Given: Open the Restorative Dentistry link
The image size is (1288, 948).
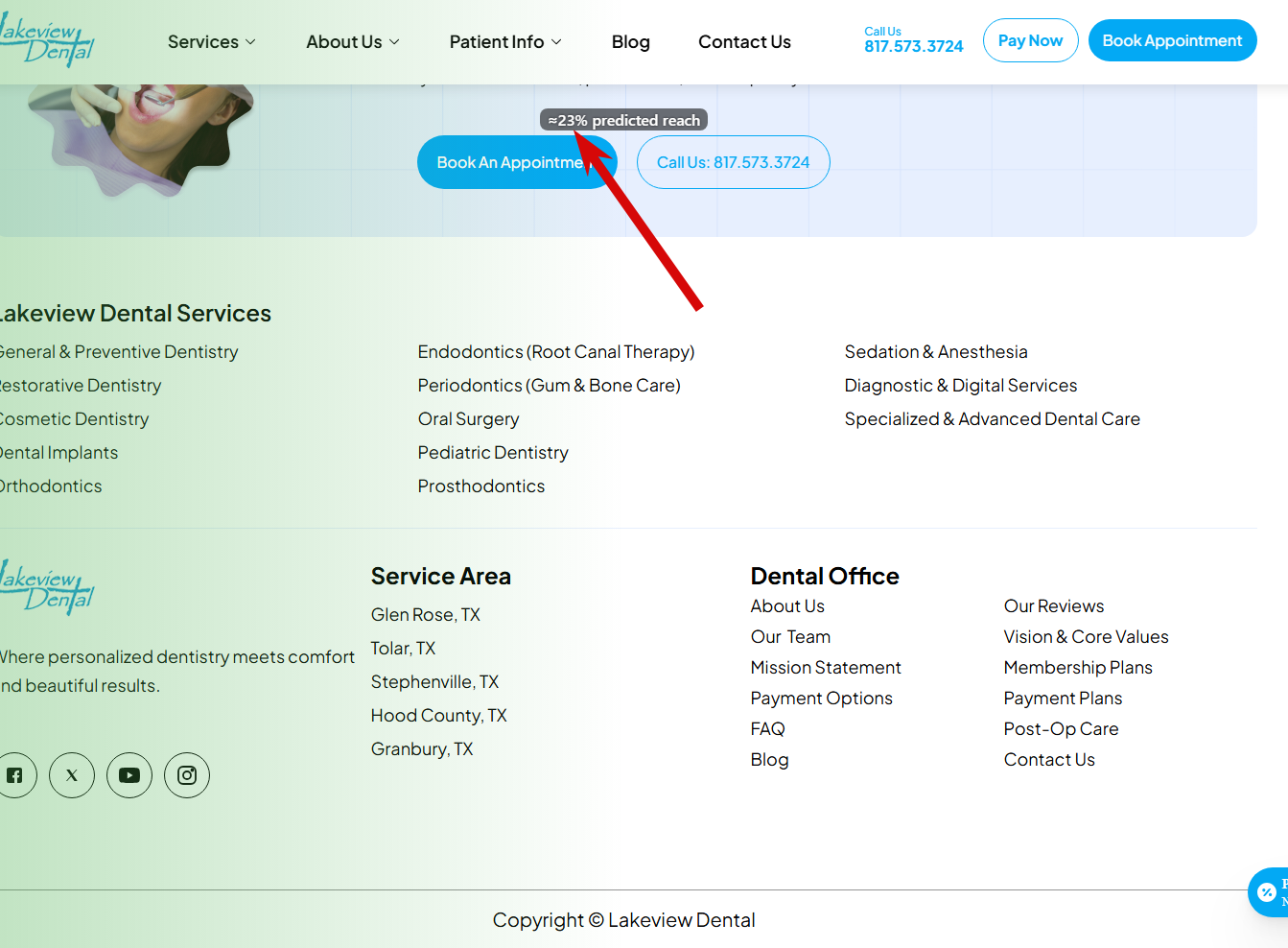Looking at the screenshot, I should (x=80, y=386).
